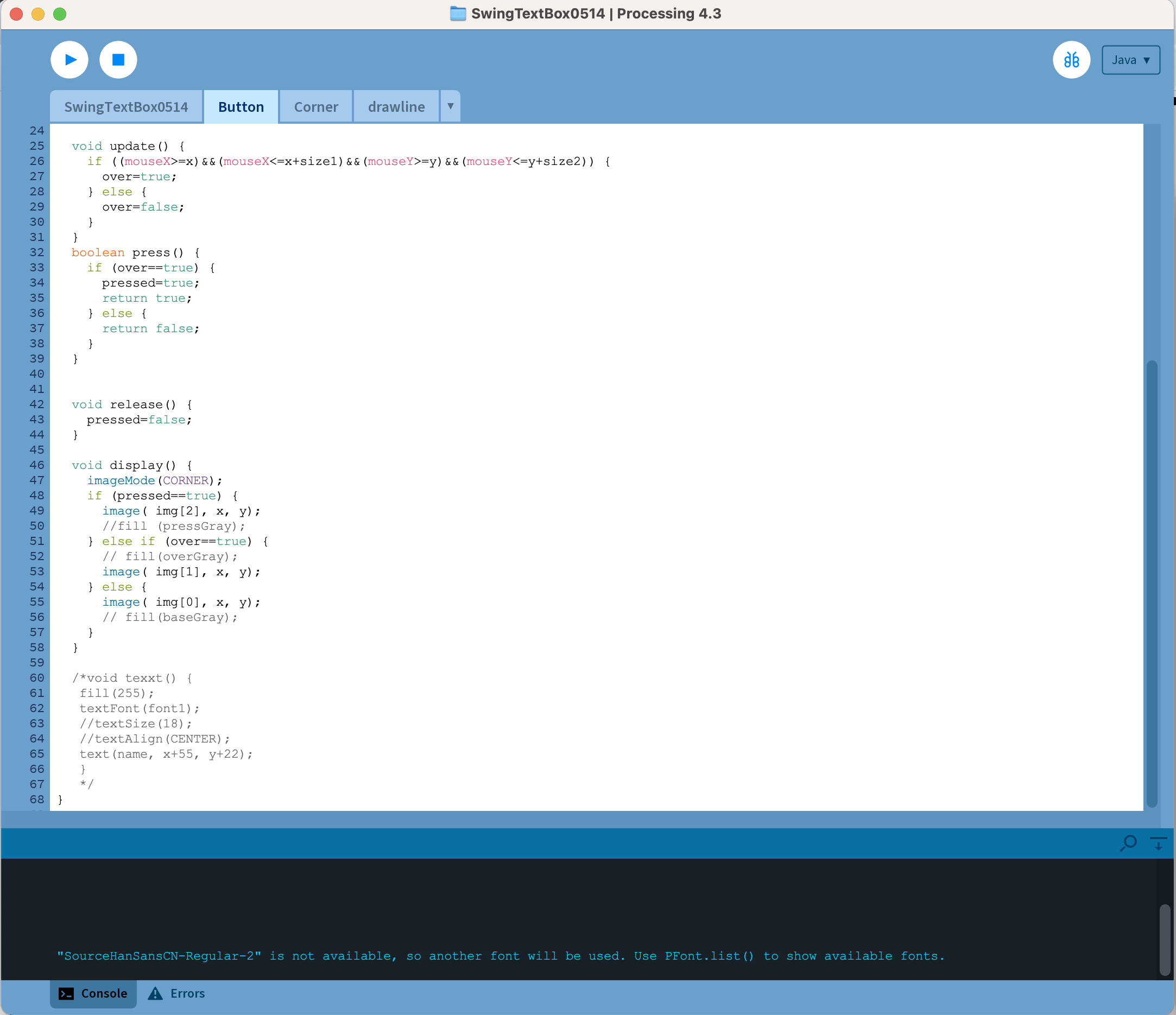
Task: Show the Errors panel
Action: click(187, 993)
